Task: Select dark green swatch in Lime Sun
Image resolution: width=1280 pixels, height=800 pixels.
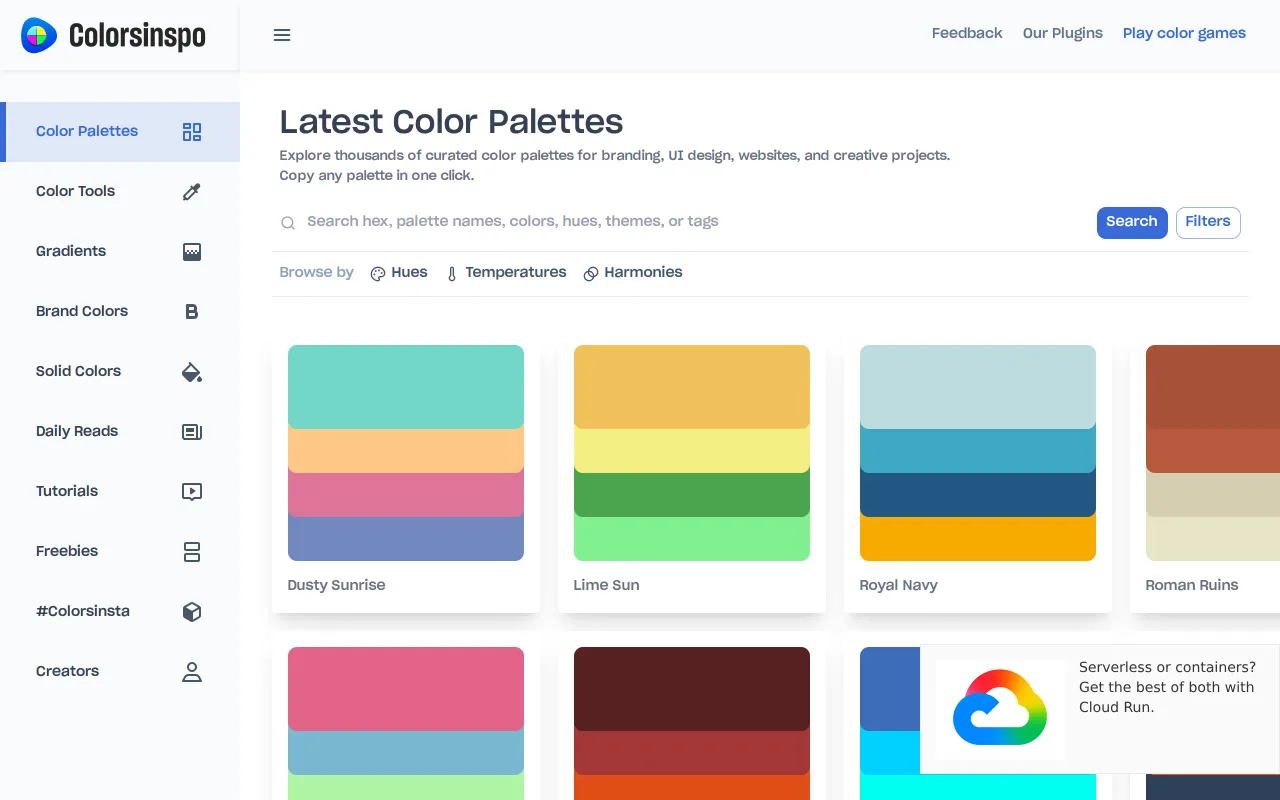Action: 692,495
